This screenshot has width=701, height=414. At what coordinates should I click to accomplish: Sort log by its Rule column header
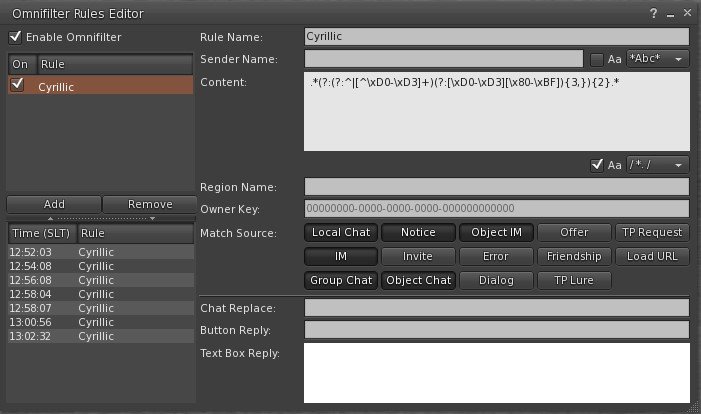coord(135,233)
